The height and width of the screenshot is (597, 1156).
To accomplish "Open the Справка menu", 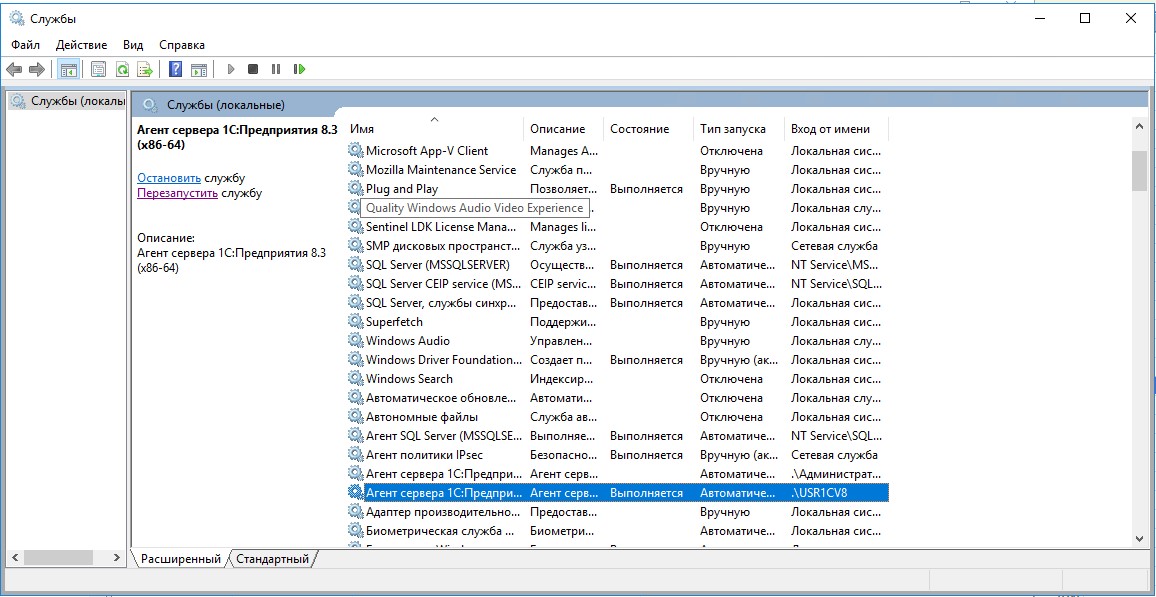I will [x=182, y=45].
